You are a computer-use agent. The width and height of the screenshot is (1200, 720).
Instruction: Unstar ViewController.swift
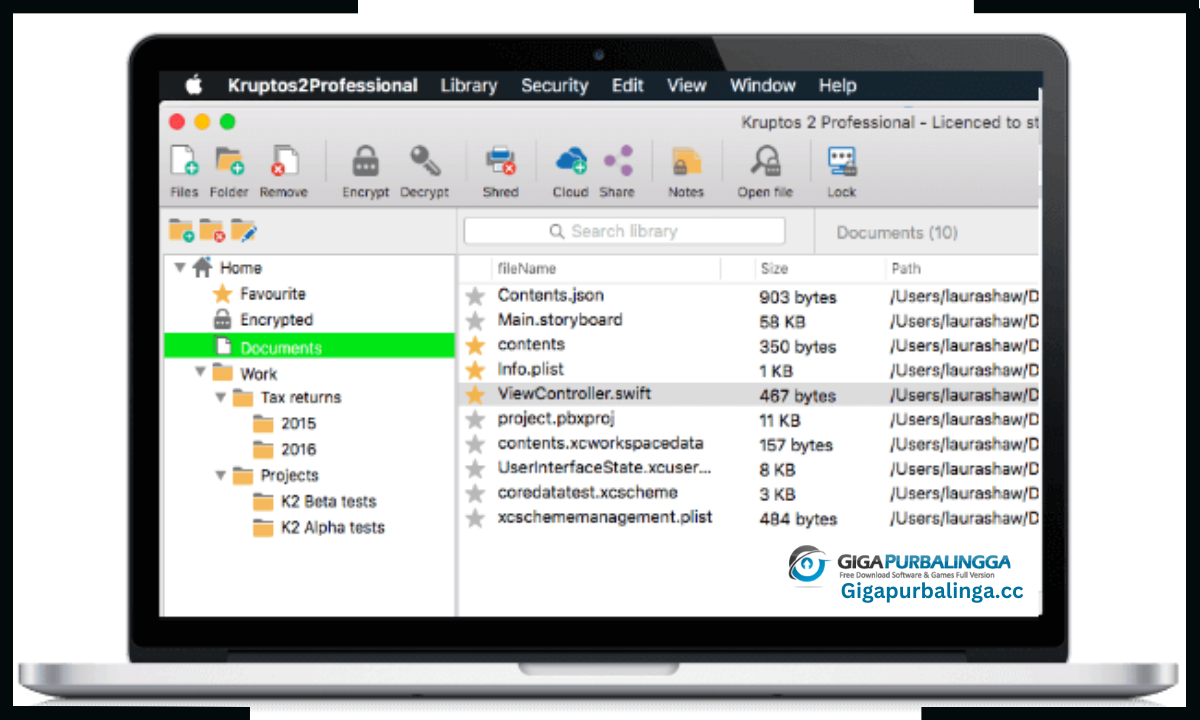[x=476, y=394]
